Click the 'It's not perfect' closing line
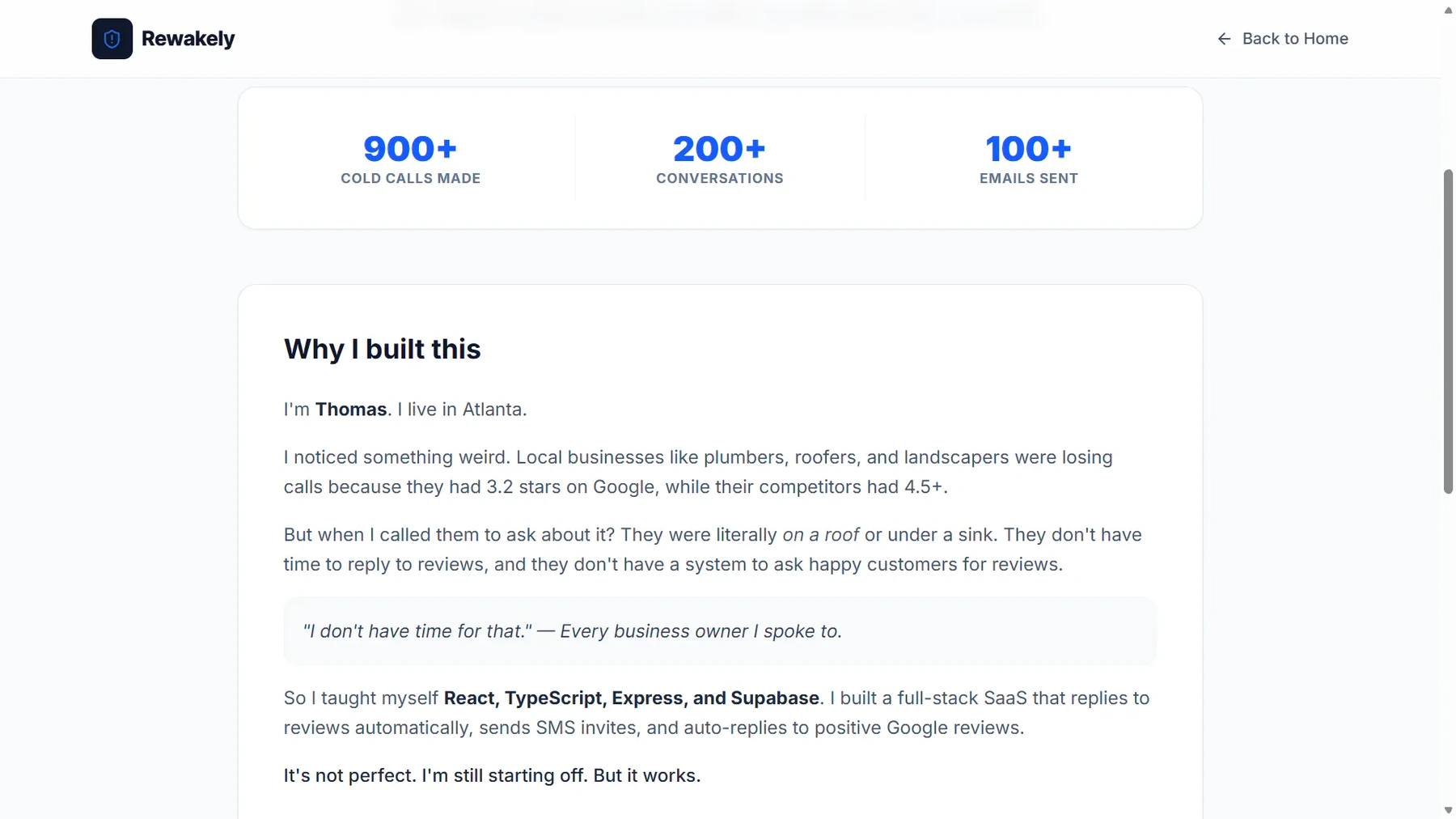 [x=492, y=775]
